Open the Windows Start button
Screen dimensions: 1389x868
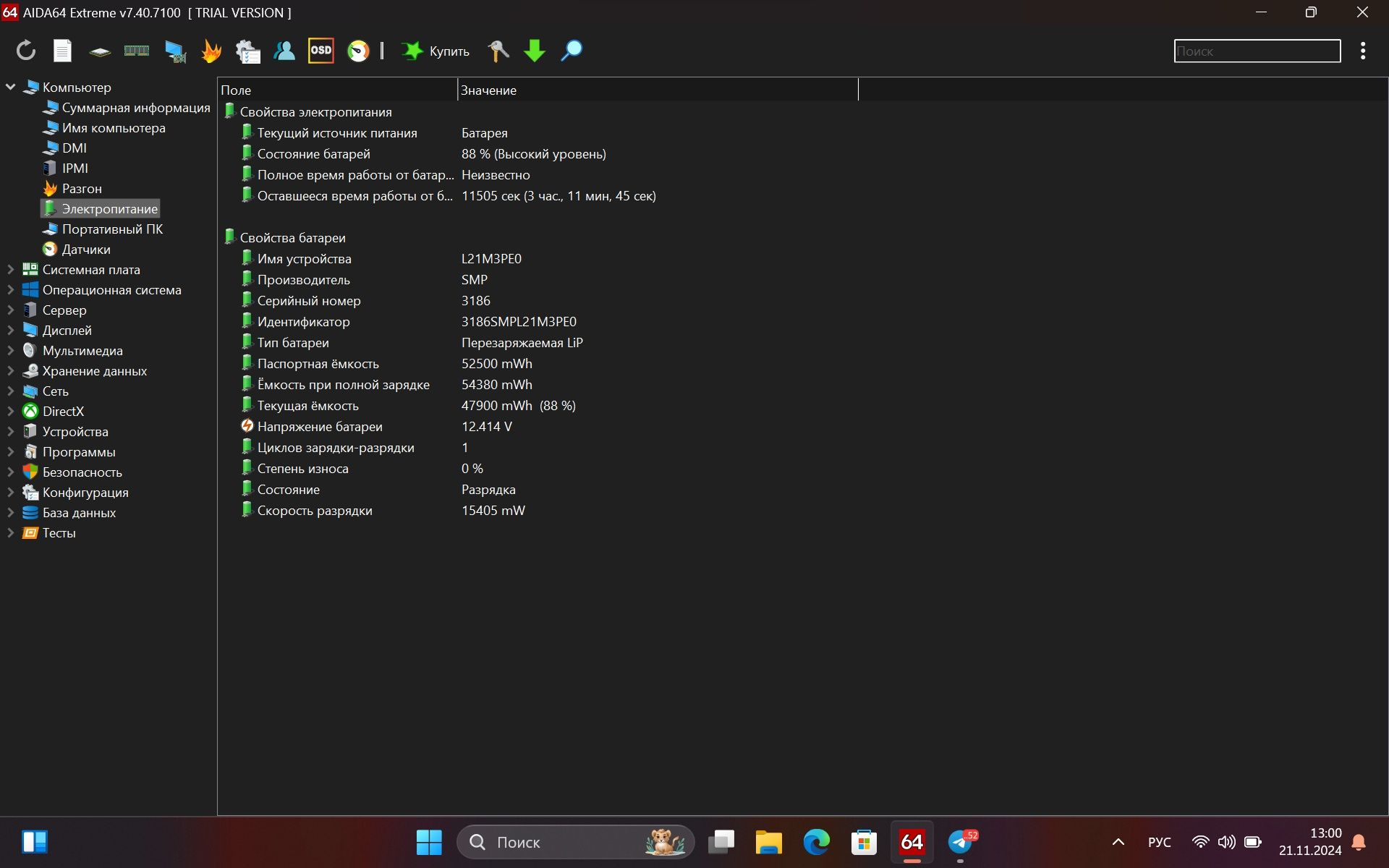click(x=429, y=842)
